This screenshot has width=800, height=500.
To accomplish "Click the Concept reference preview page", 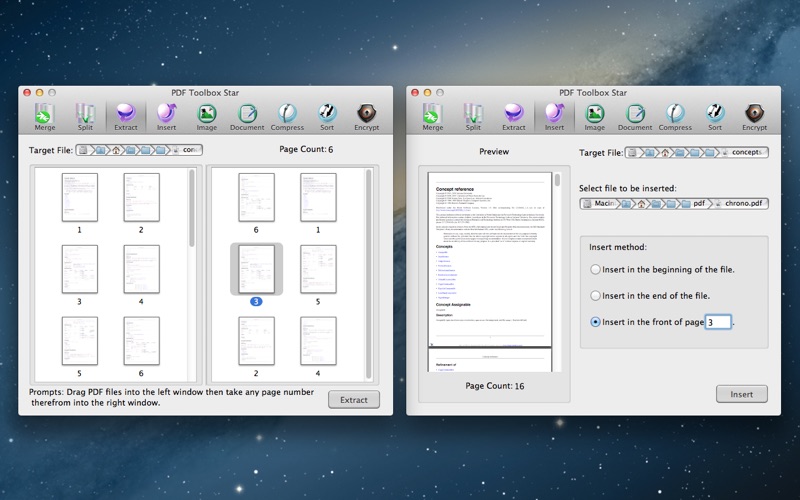I will [490, 259].
